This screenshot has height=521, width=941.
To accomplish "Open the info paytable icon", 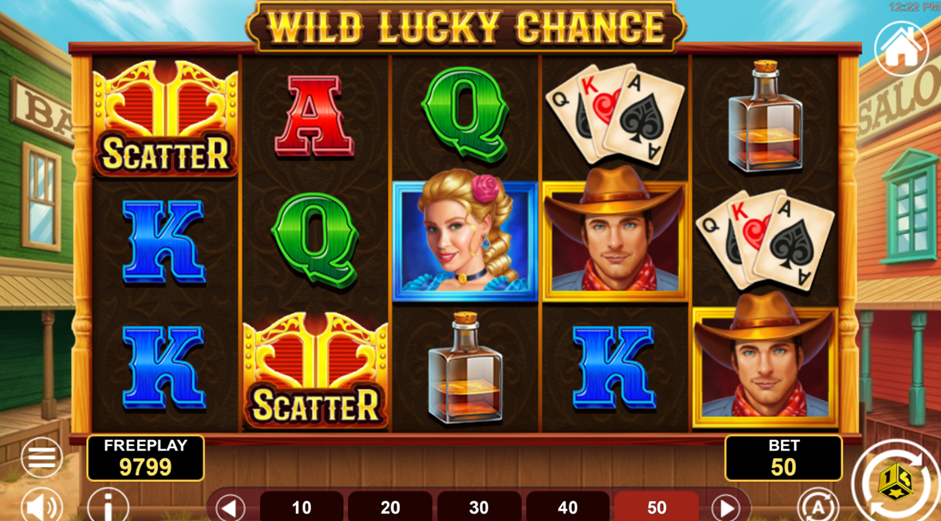I will point(108,507).
